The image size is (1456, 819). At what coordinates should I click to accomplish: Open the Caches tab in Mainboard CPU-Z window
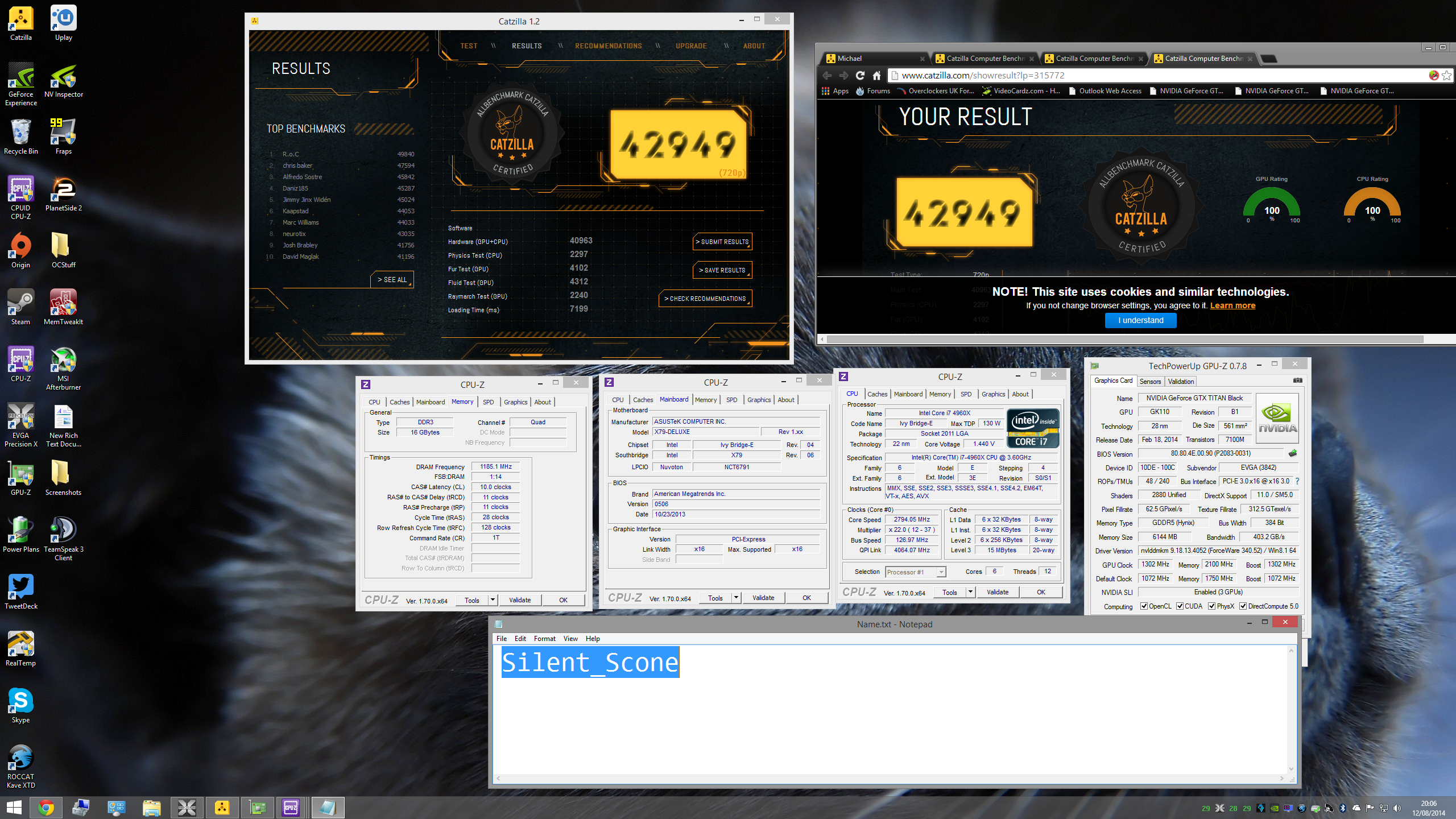(643, 400)
